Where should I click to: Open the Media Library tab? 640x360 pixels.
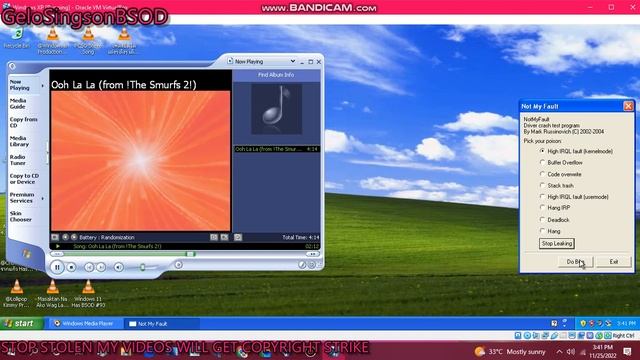pyautogui.click(x=19, y=141)
